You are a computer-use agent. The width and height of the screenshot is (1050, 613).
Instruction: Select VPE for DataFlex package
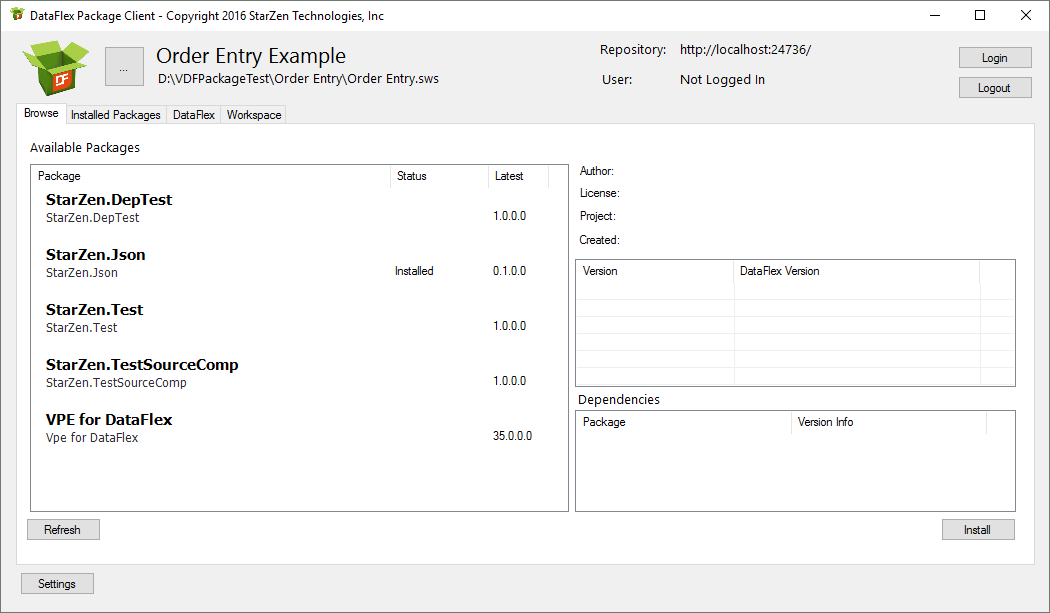tap(299, 428)
